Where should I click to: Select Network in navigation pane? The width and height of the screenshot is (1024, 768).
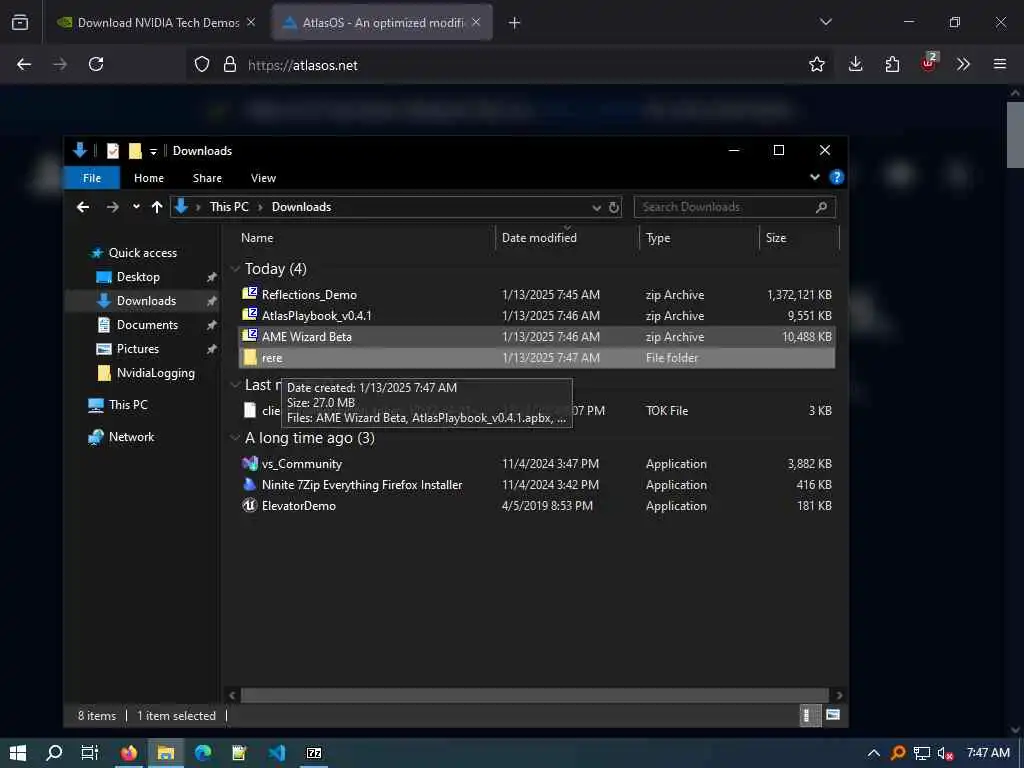131,437
